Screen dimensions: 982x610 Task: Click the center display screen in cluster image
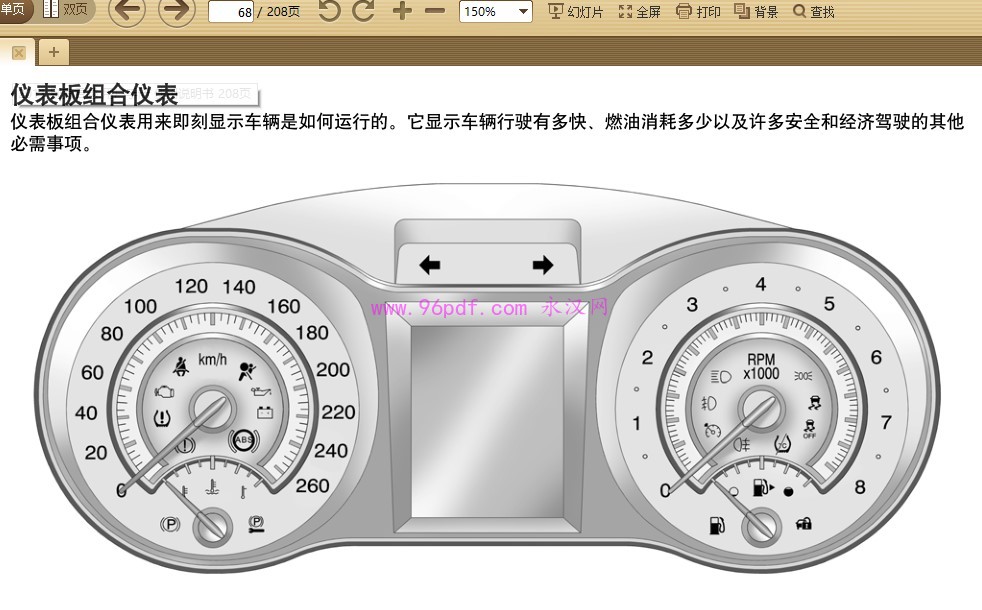click(x=487, y=423)
